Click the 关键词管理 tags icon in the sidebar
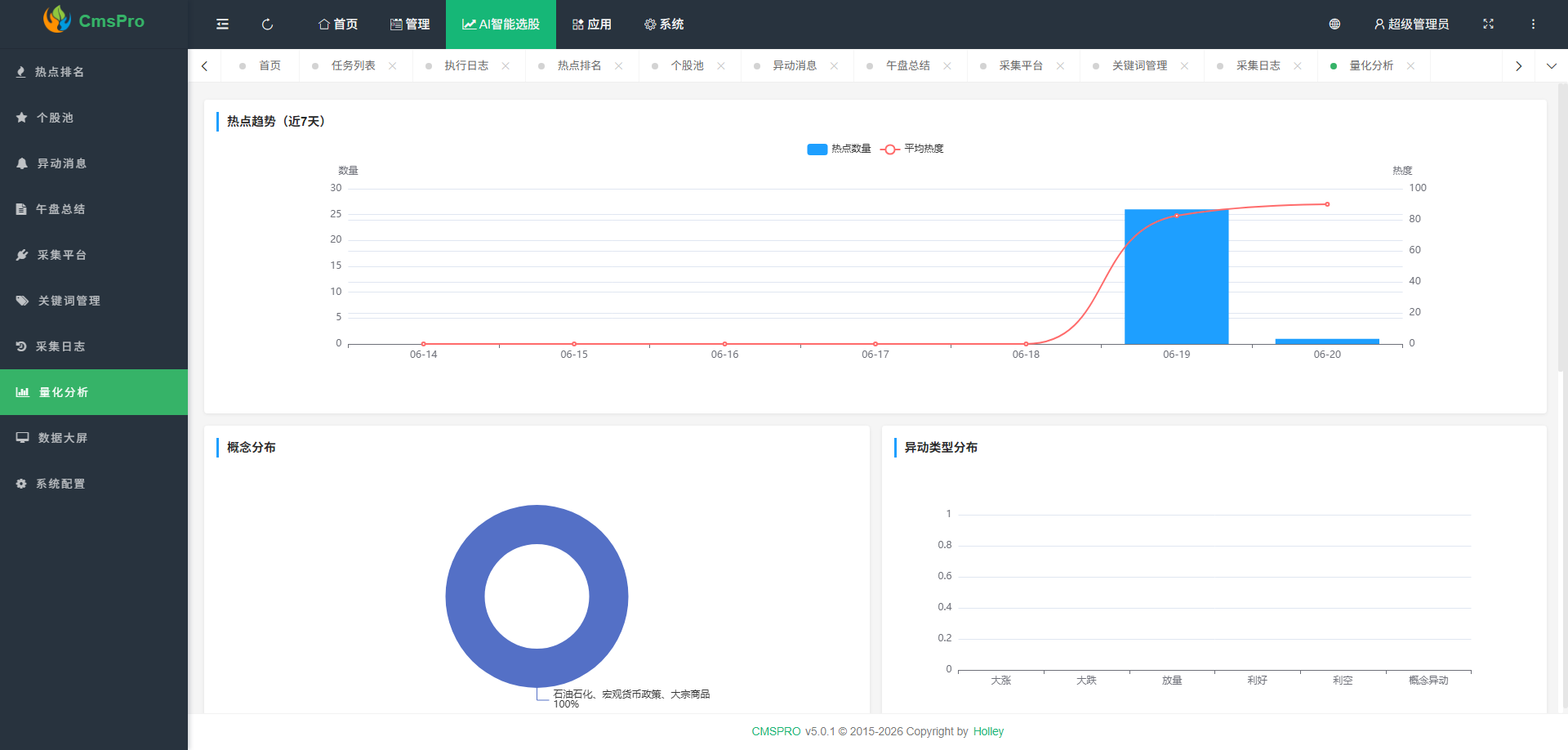Screen dimensions: 1568x750 (x=22, y=301)
